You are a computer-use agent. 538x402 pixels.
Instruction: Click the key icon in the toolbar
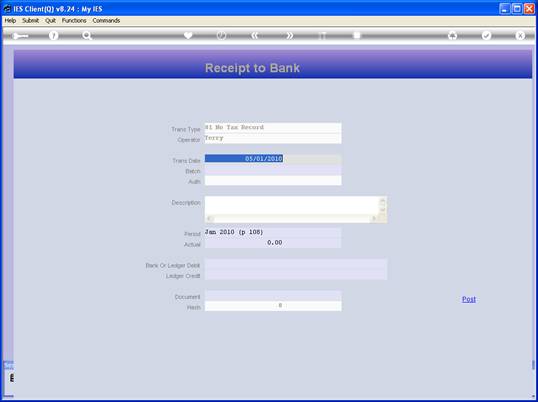[x=20, y=36]
